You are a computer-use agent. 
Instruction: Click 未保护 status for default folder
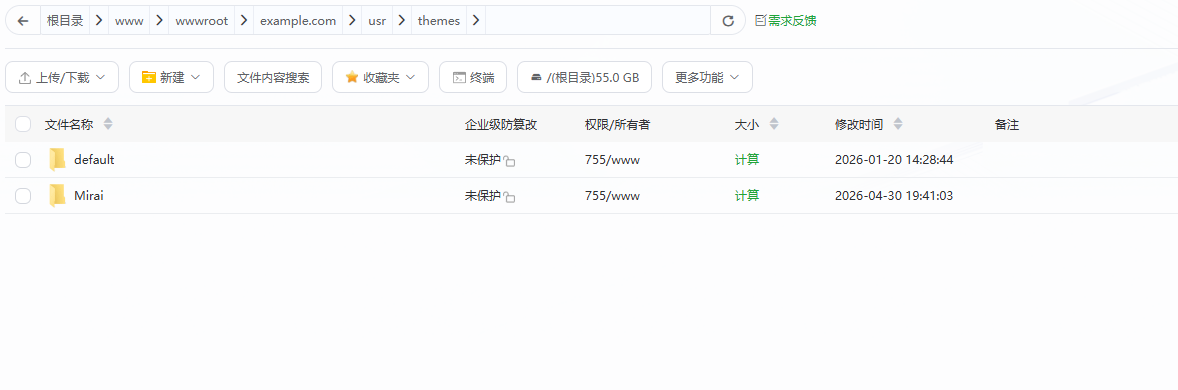click(x=482, y=159)
